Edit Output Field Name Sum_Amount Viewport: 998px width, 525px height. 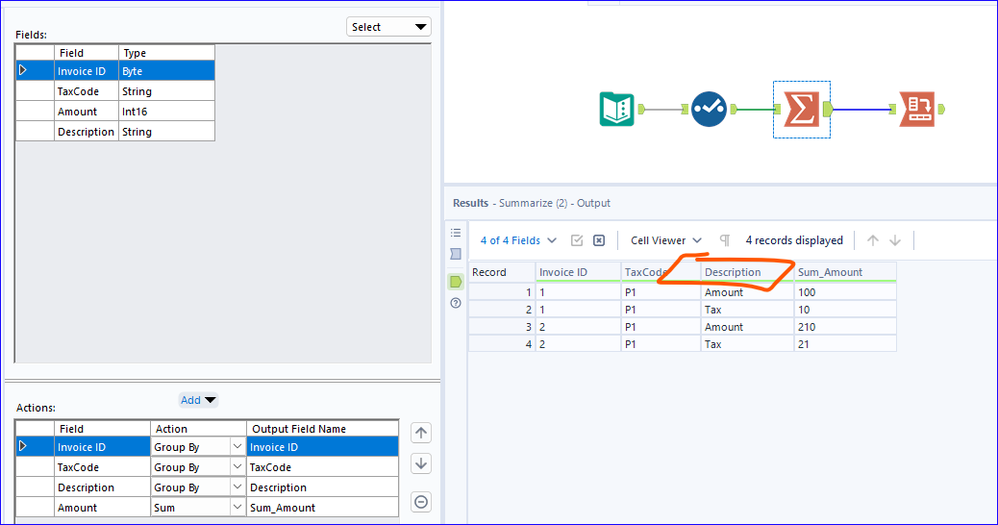tap(323, 508)
